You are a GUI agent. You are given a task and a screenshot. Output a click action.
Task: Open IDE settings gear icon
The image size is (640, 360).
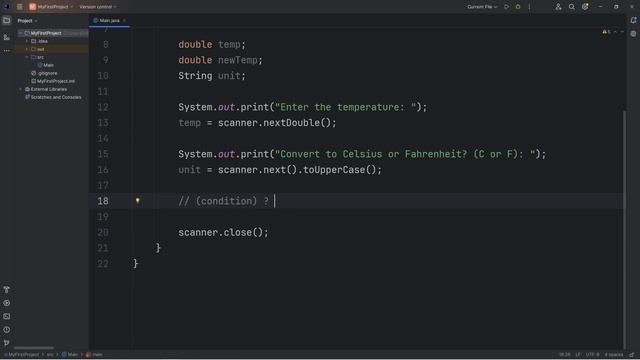coord(585,7)
